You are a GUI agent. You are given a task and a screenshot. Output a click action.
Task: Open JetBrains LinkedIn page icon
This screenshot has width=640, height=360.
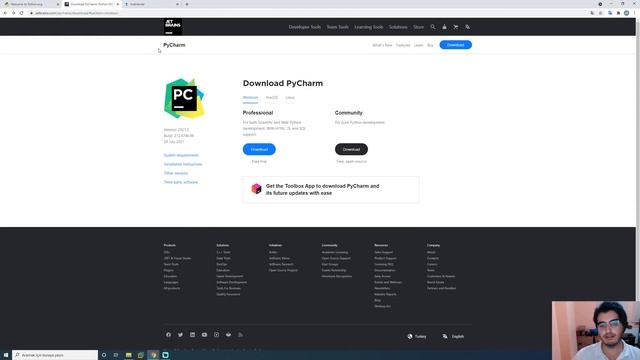tap(192, 335)
